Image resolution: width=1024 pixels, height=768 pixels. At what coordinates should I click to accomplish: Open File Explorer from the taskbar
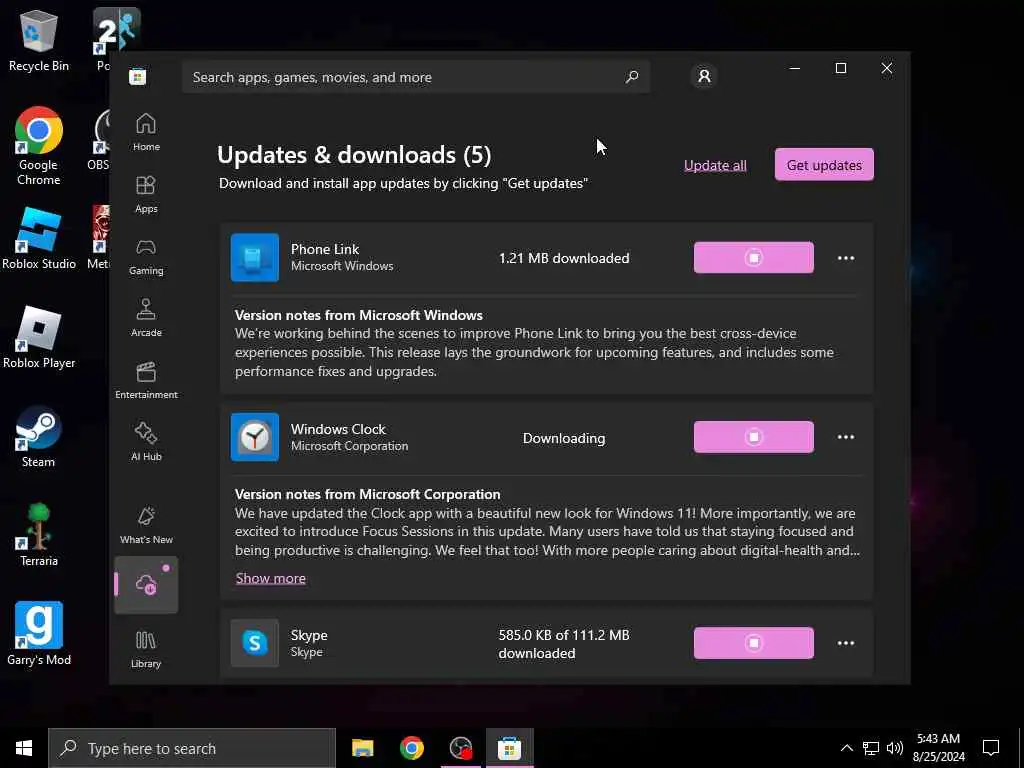coord(362,748)
